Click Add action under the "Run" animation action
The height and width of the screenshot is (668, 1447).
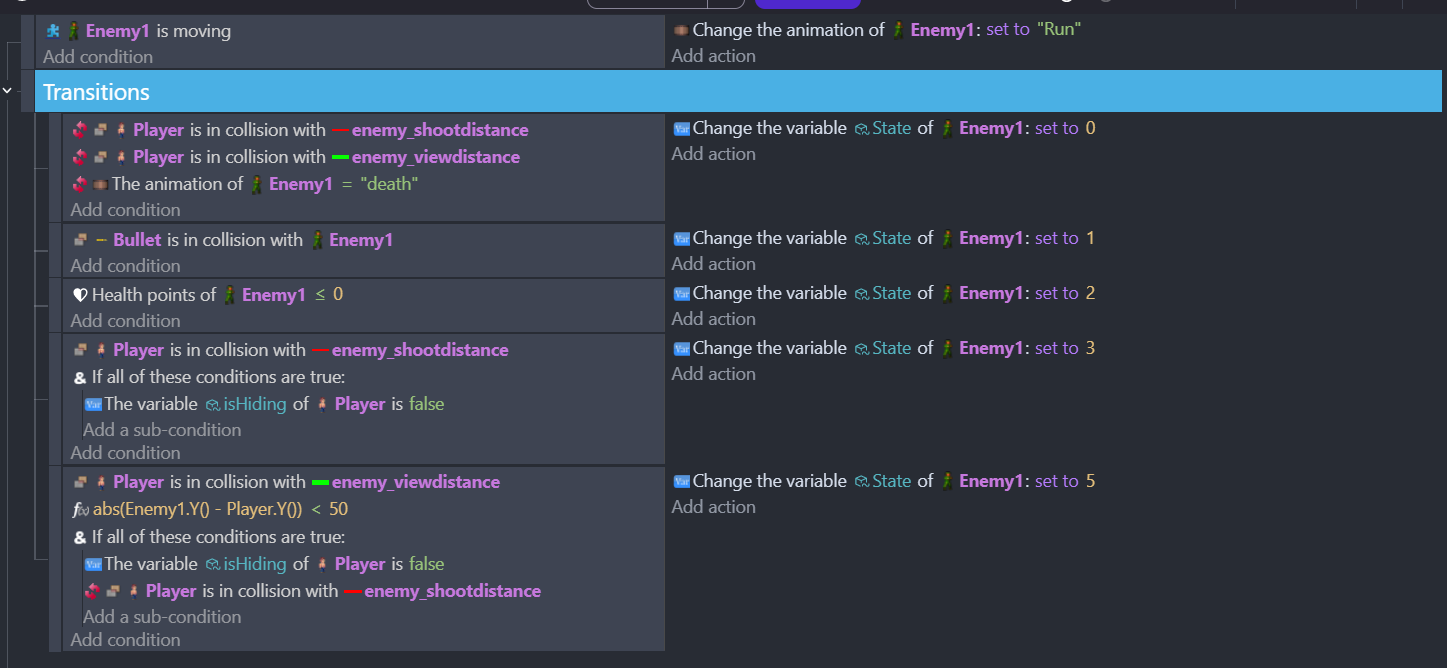click(x=713, y=56)
